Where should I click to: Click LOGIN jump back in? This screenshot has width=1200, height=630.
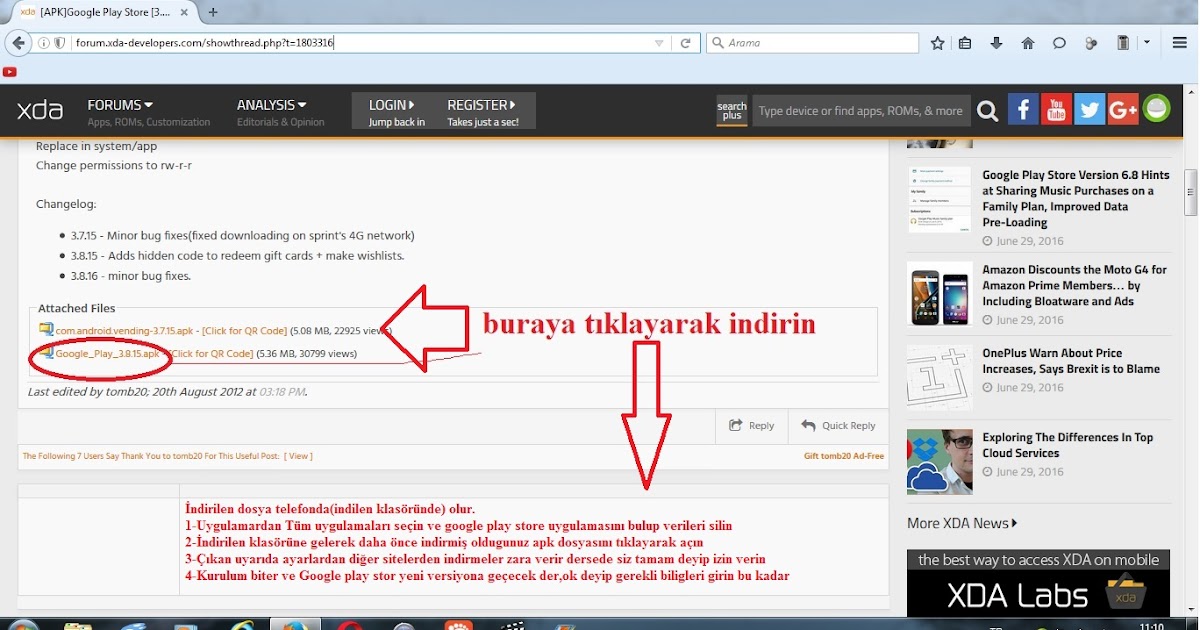pyautogui.click(x=396, y=111)
